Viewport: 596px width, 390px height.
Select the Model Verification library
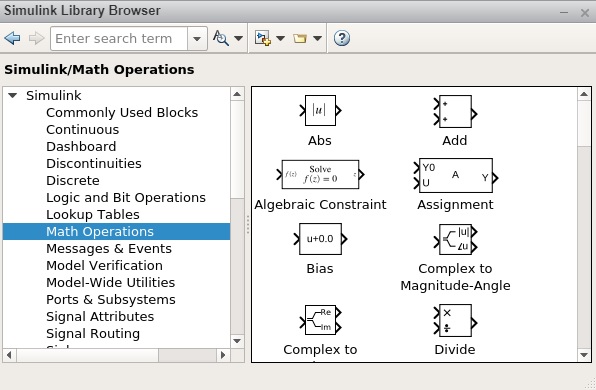point(104,266)
